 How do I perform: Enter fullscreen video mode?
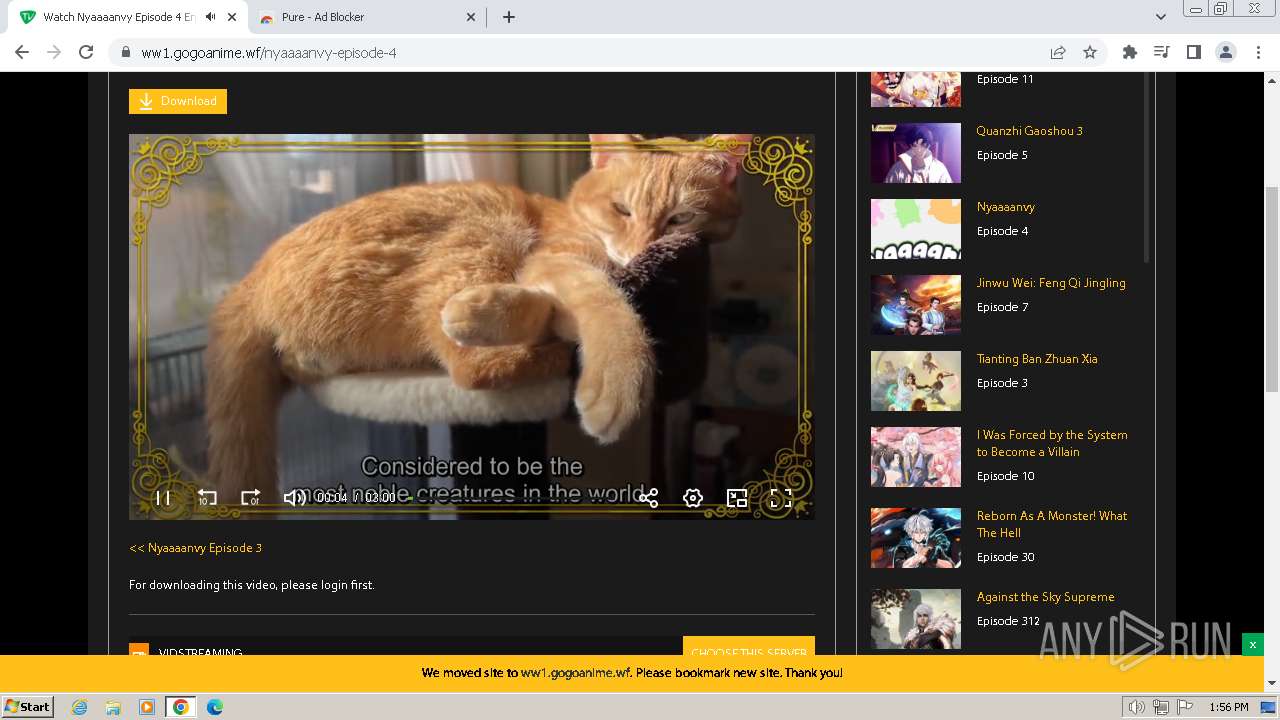pos(781,498)
